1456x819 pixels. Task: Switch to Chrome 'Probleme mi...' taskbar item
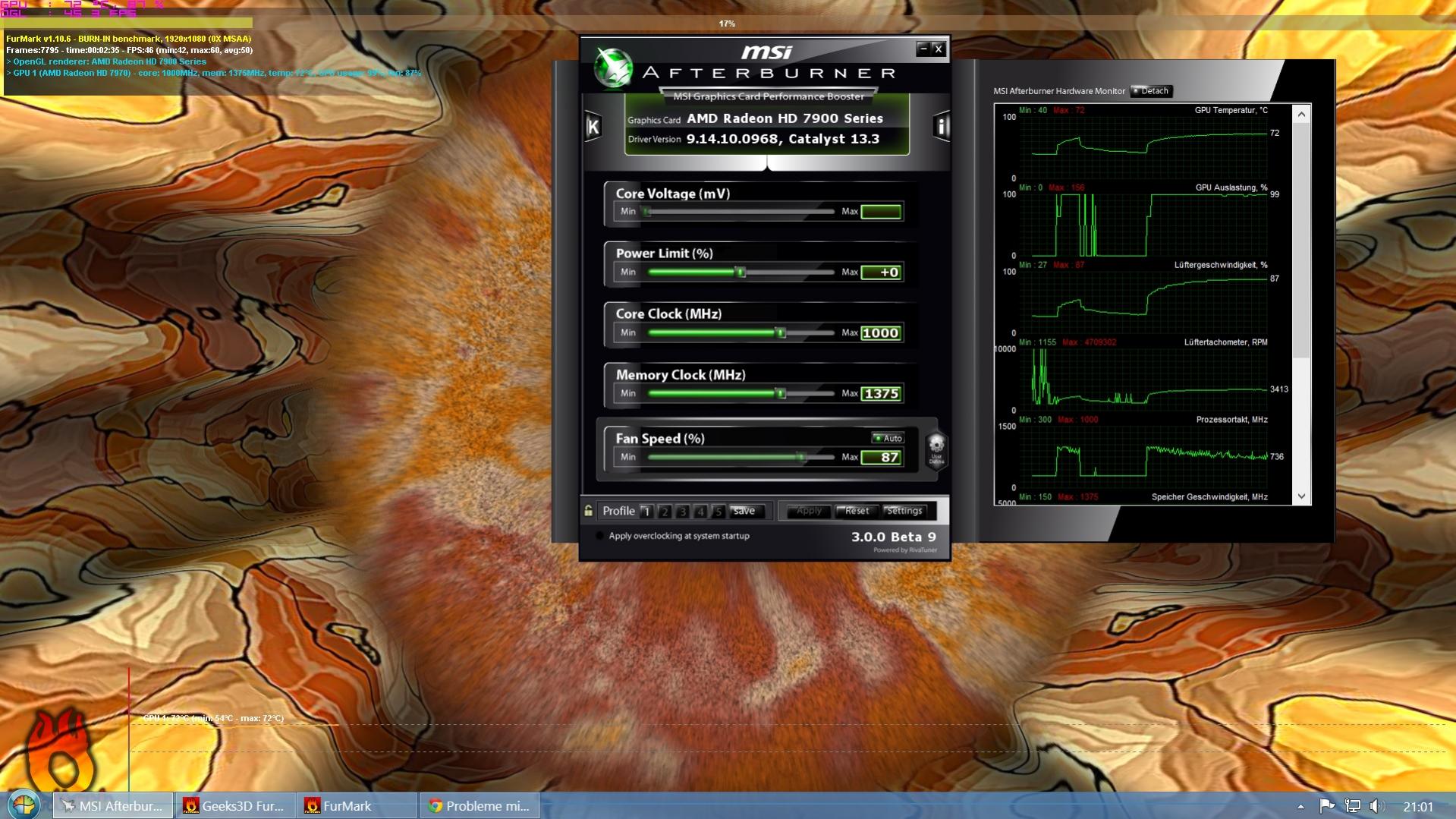pyautogui.click(x=480, y=806)
